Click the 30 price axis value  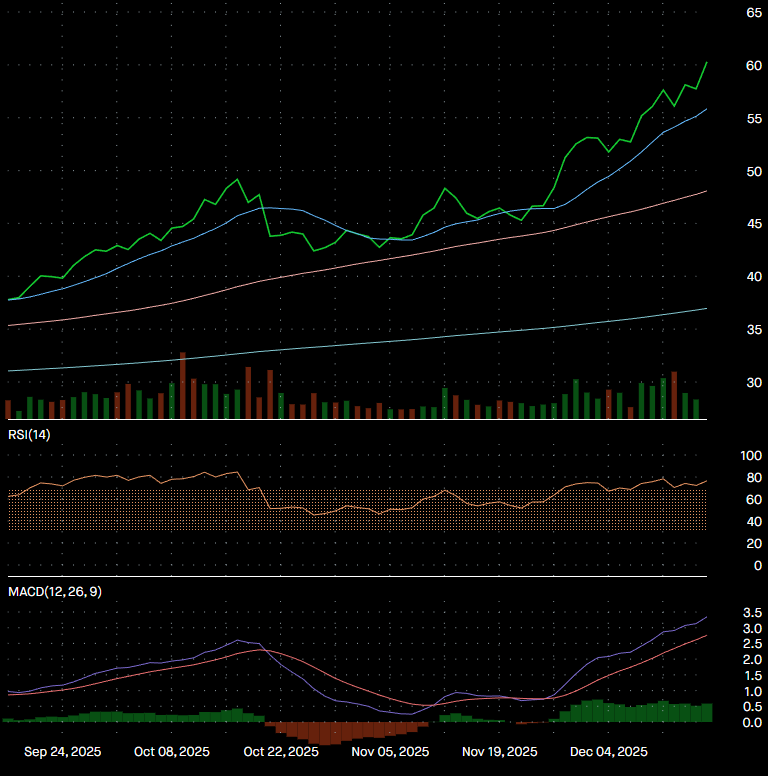coord(754,383)
